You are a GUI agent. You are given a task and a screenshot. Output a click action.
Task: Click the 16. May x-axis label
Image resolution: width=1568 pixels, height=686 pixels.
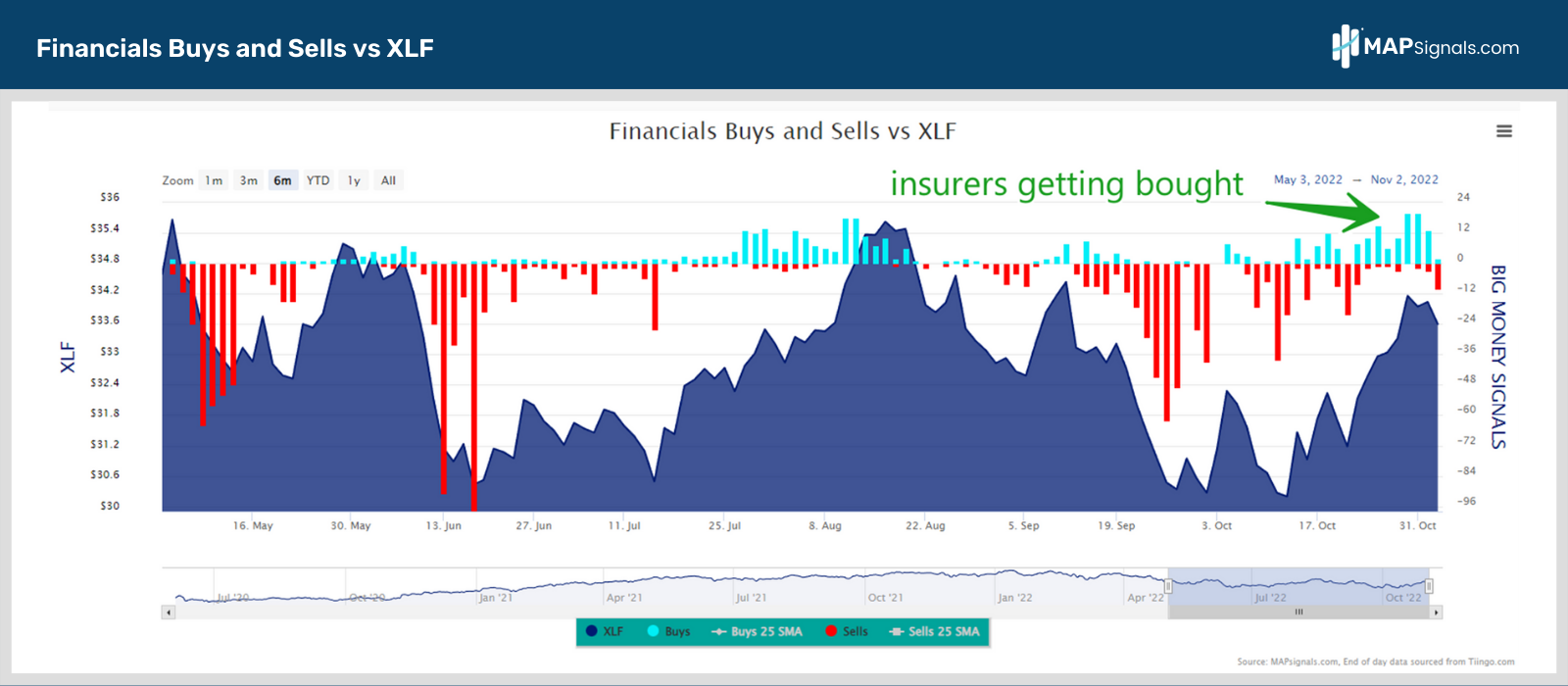[253, 526]
